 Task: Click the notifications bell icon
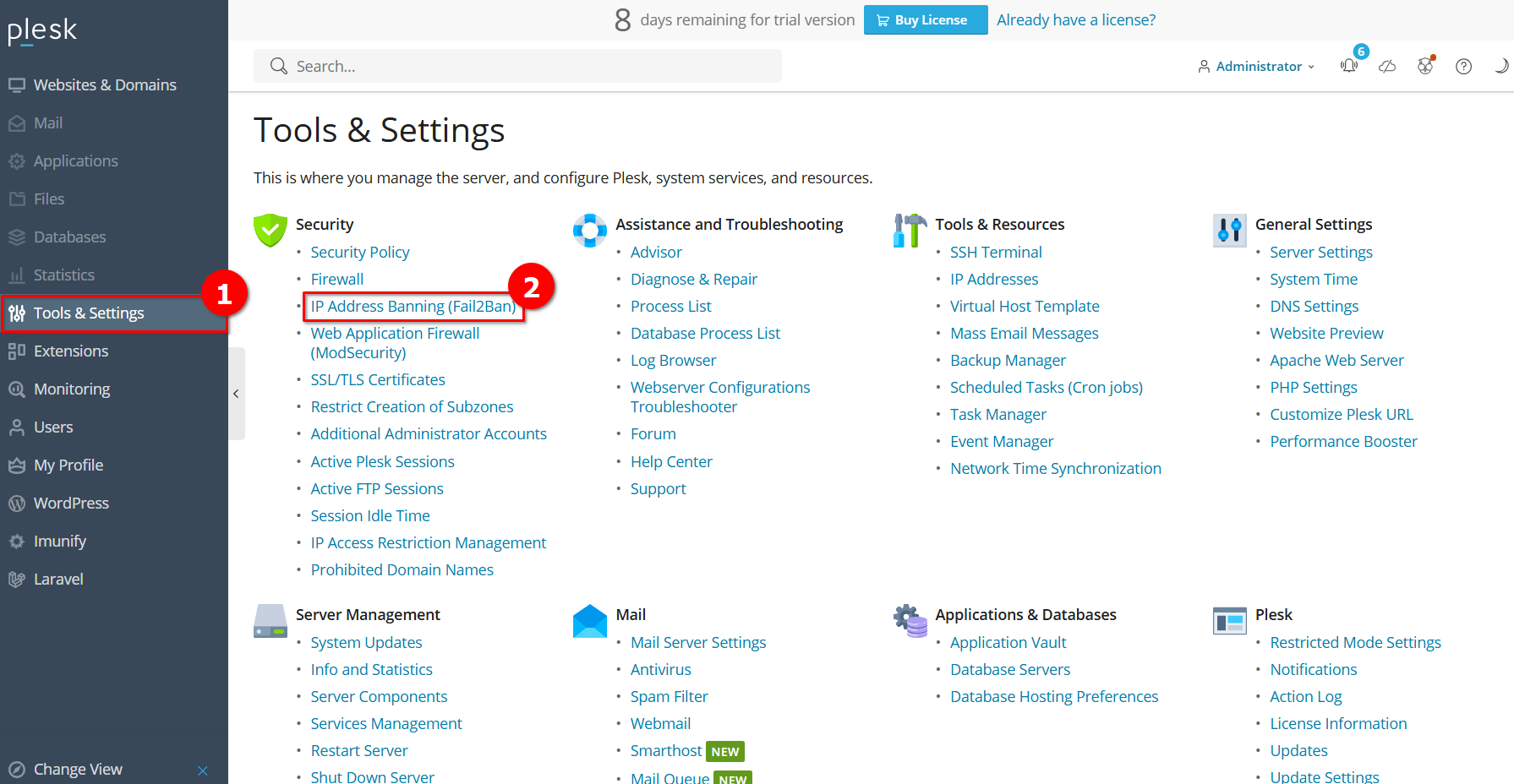point(1348,66)
